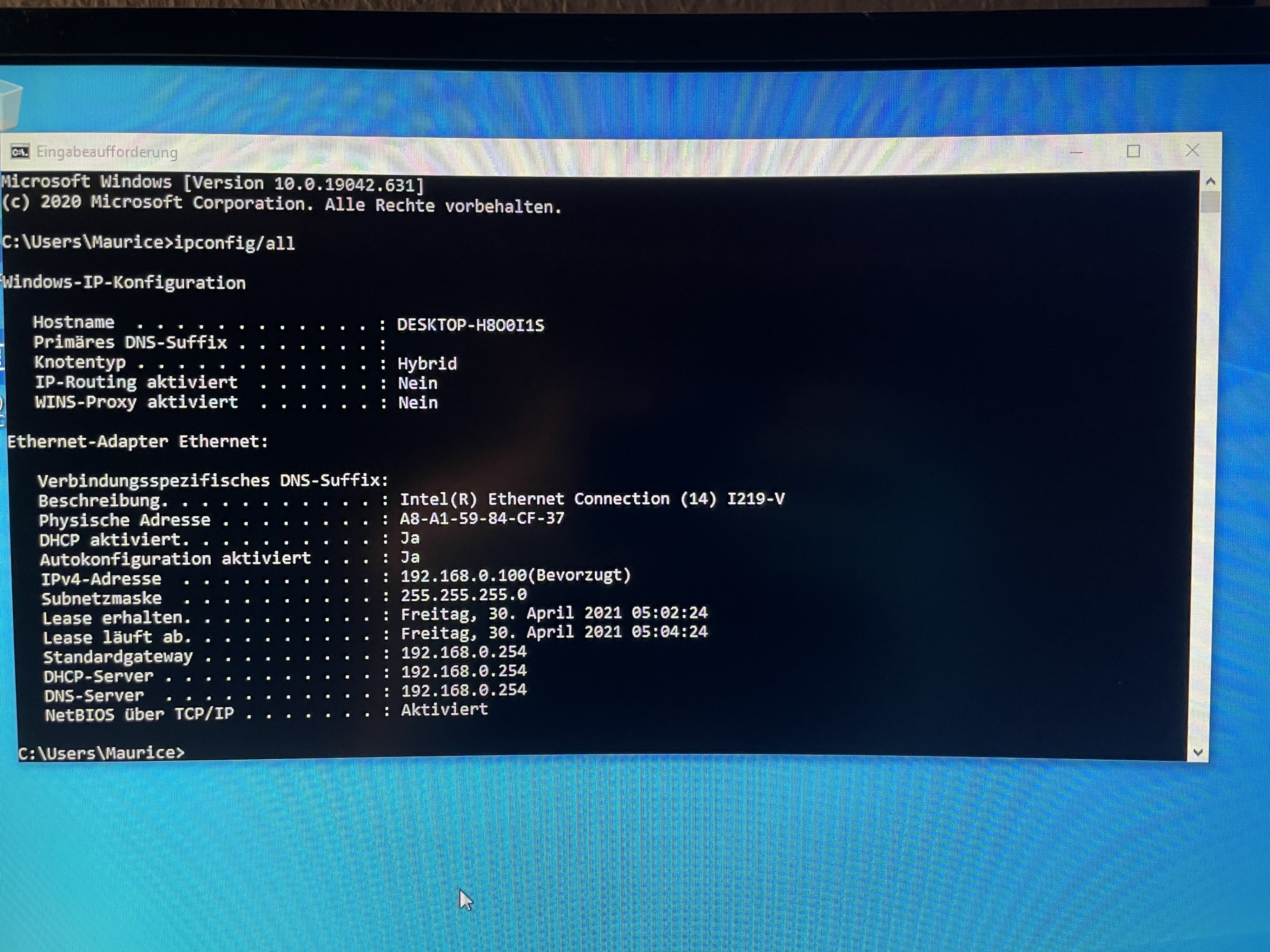Close the Eingabeaufforderung window
Screen dimensions: 1270x952
pos(1192,150)
